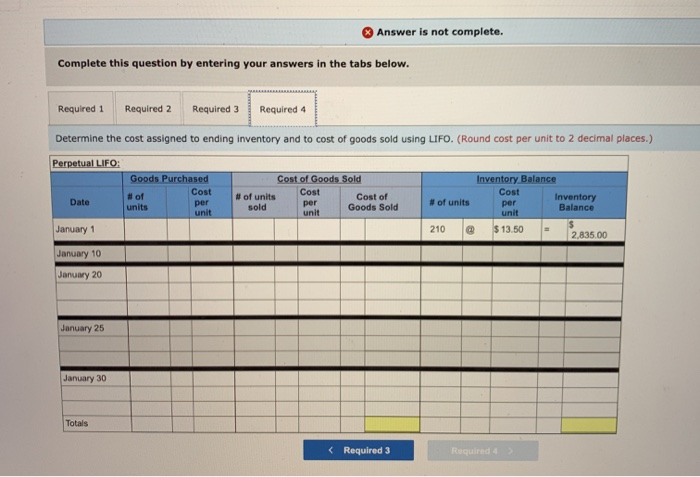Select the yellow Cost of Goods Sold total cell
700x477 pixels.
coord(392,424)
